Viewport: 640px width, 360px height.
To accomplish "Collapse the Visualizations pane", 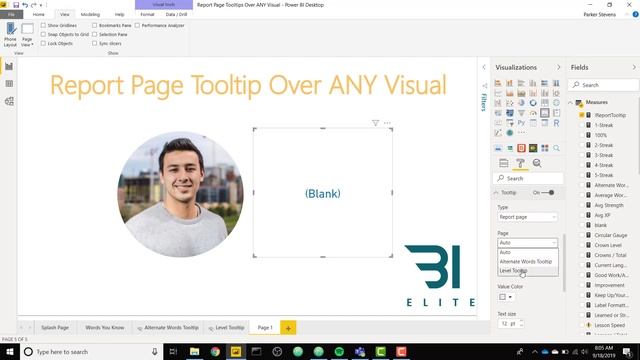I will click(559, 67).
